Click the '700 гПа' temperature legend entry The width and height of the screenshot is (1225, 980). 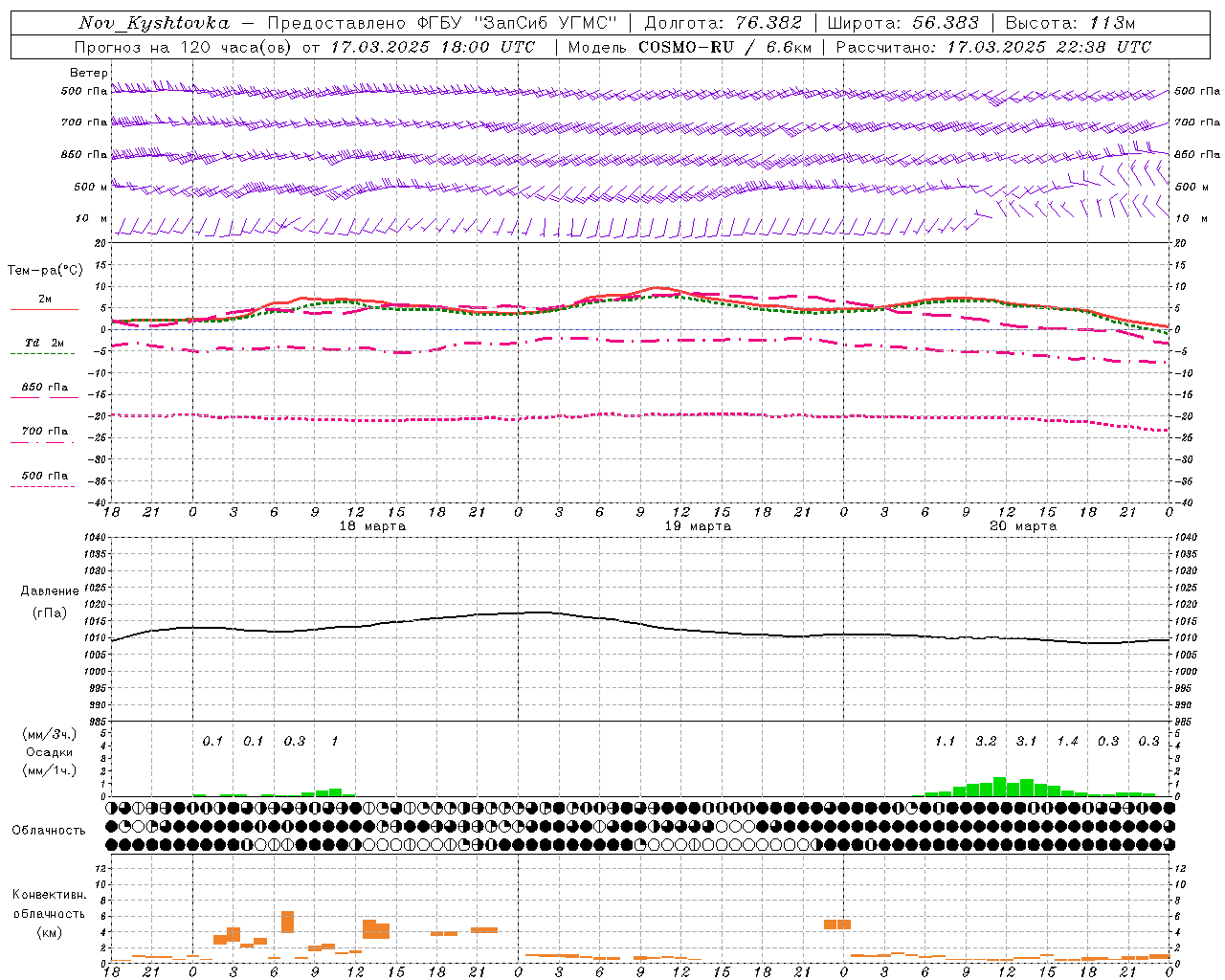[x=45, y=432]
